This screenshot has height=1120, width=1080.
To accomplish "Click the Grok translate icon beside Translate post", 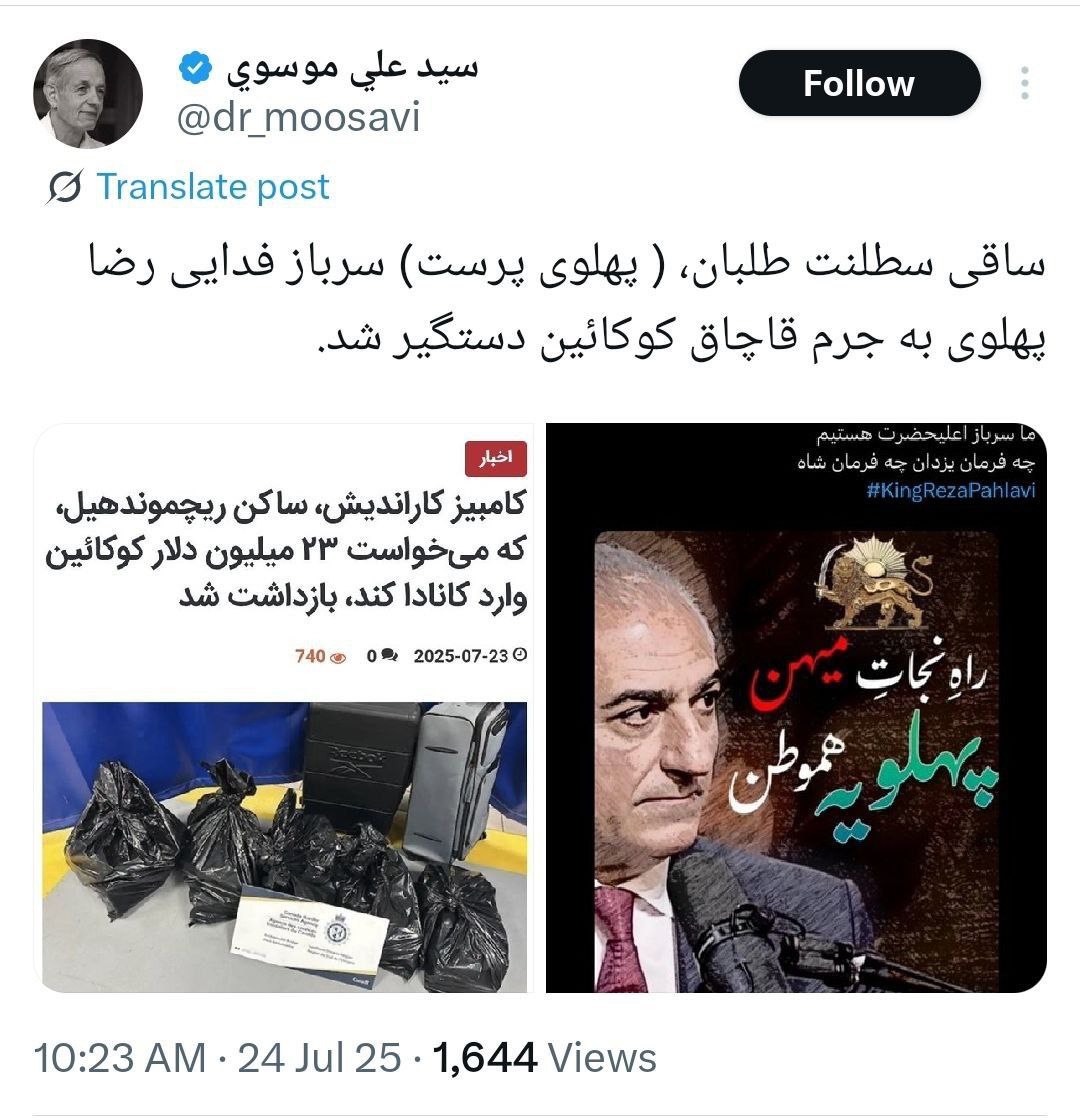I will pyautogui.click(x=65, y=187).
